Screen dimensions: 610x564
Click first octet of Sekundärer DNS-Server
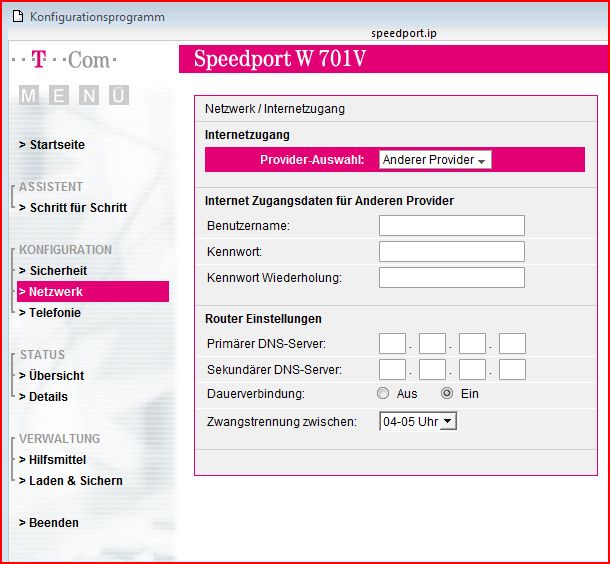coord(392,370)
